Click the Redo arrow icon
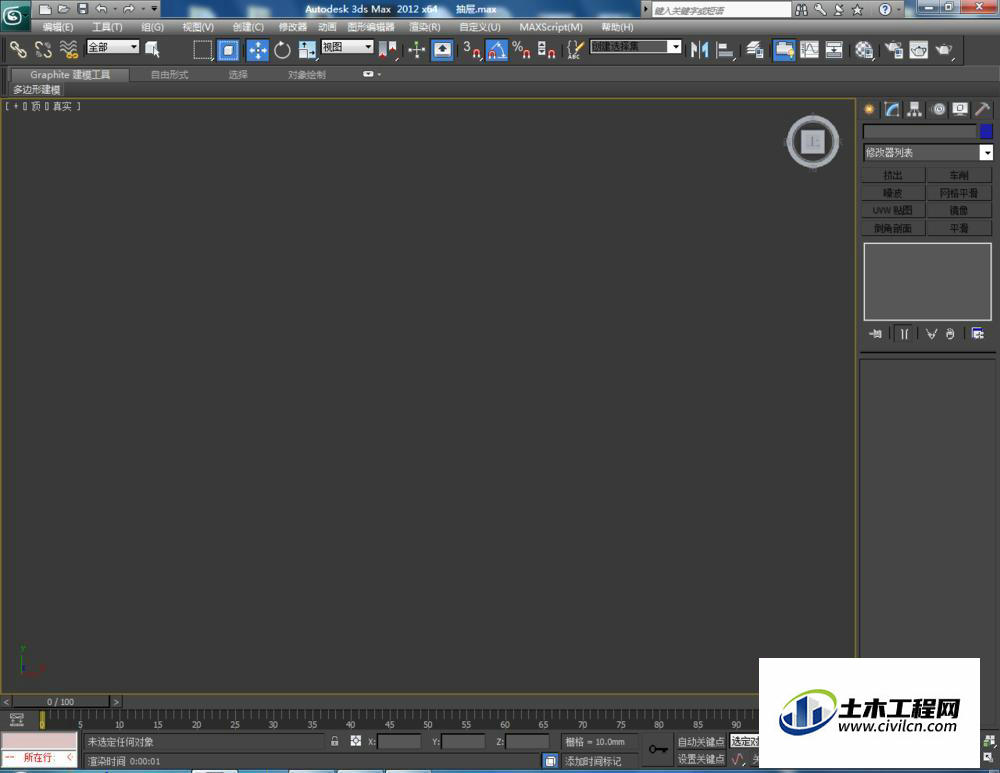 tap(129, 9)
